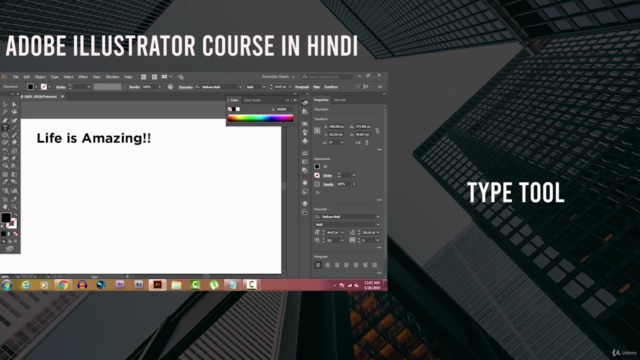This screenshot has width=640, height=360.
Task: Select the align right paragraph button
Action: tap(337, 265)
